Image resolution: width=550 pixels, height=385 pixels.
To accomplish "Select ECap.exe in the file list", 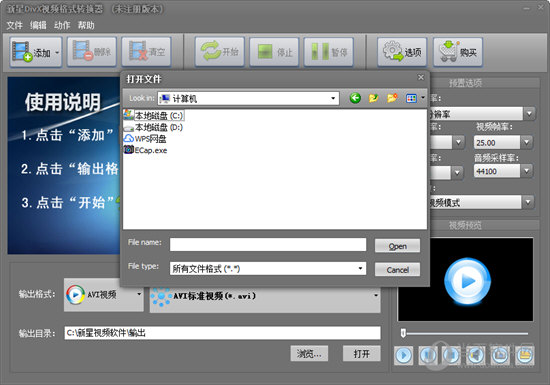I will (145, 150).
